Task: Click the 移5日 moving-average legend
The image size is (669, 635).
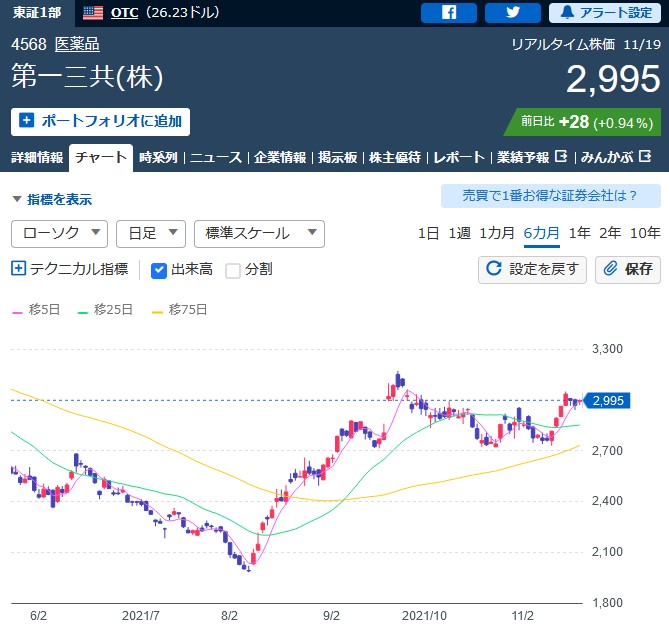Action: (36, 309)
